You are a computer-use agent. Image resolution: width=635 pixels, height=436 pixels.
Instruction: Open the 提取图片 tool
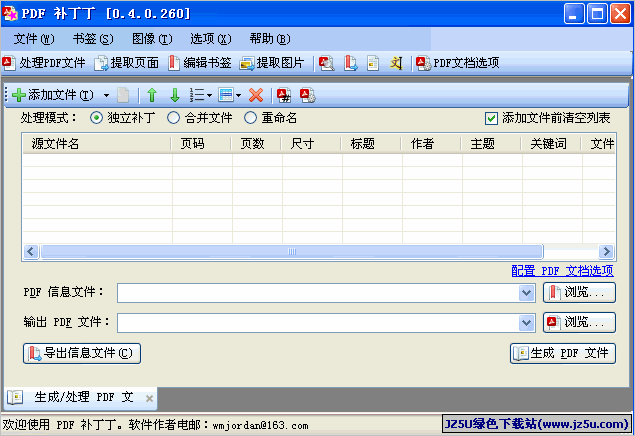pyautogui.click(x=271, y=63)
